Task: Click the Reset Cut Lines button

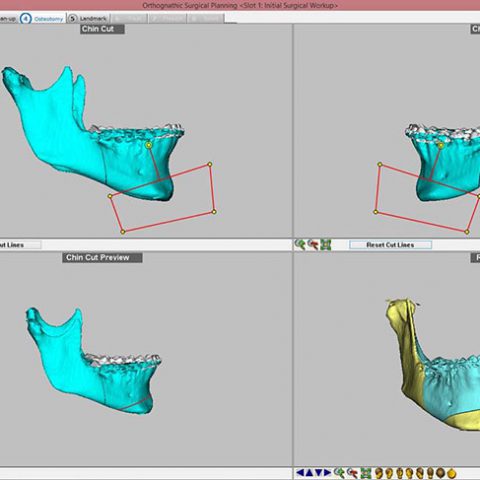Action: 390,245
